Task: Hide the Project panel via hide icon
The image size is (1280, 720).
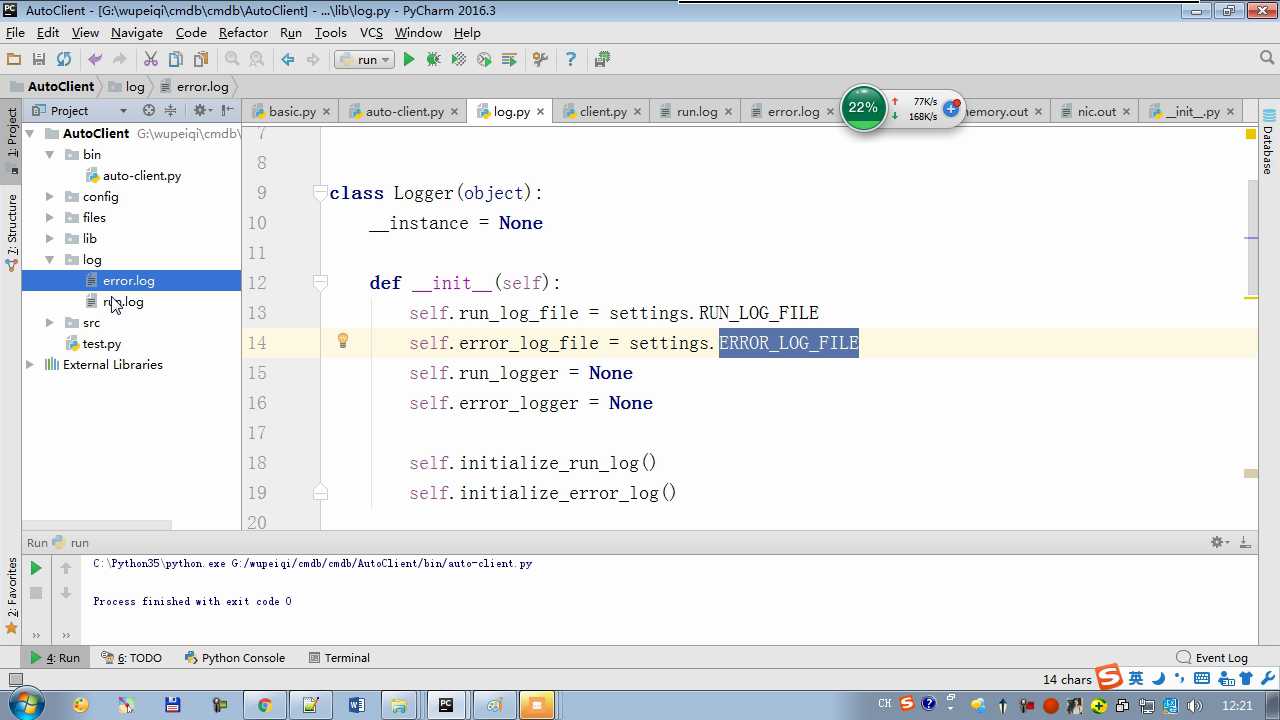Action: [x=228, y=110]
